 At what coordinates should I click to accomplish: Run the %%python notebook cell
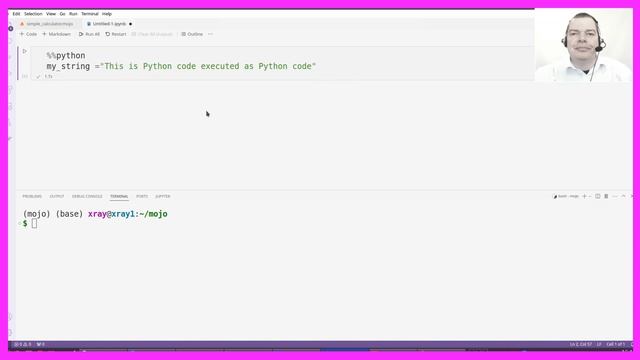[25, 51]
